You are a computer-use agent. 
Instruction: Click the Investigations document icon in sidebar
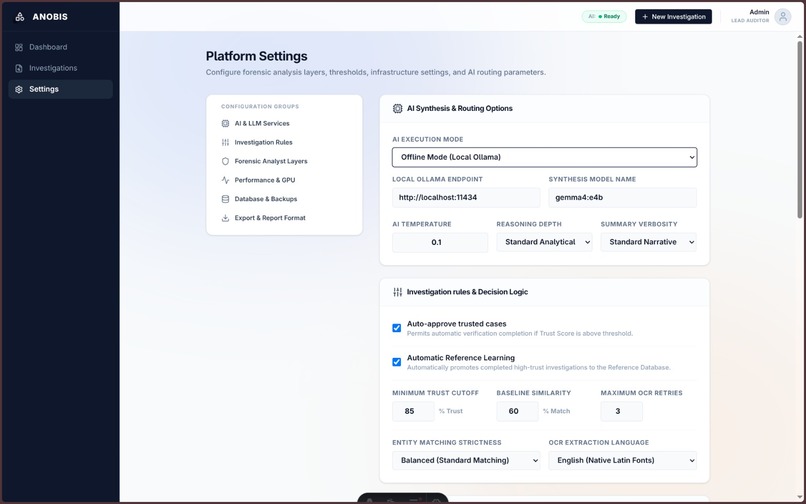[x=19, y=68]
